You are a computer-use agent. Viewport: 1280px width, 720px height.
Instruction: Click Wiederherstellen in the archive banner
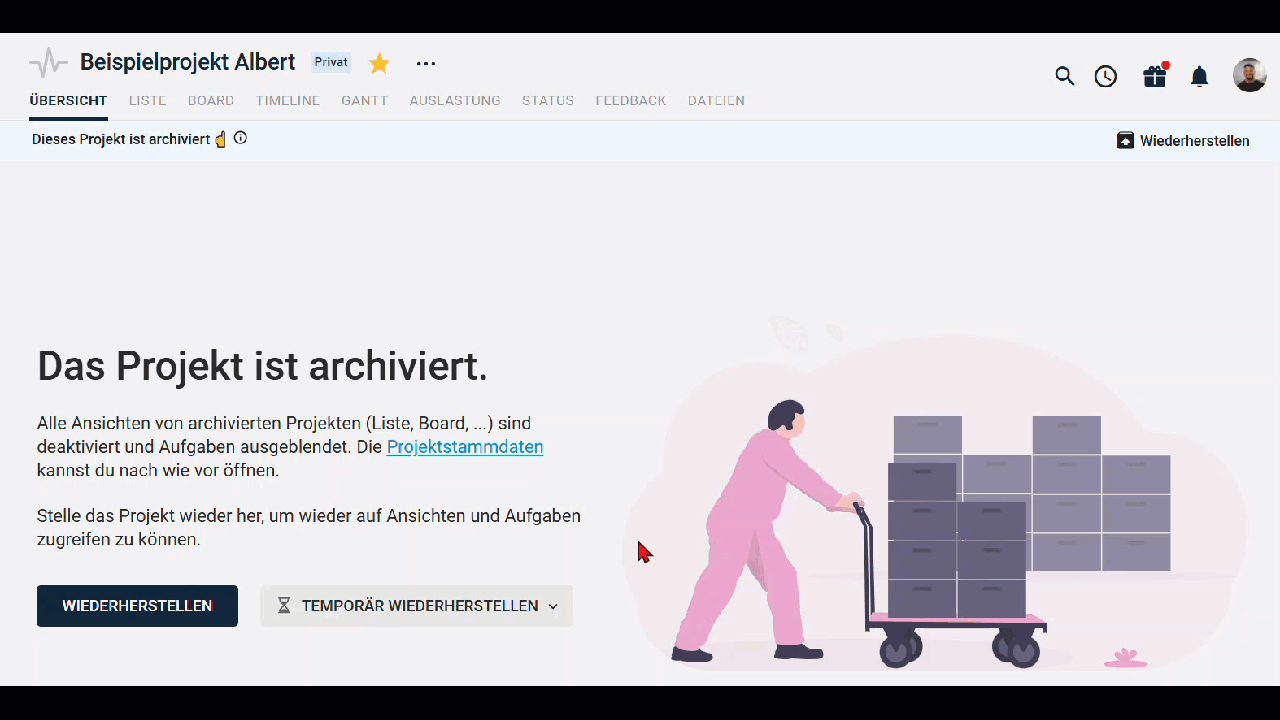1183,141
